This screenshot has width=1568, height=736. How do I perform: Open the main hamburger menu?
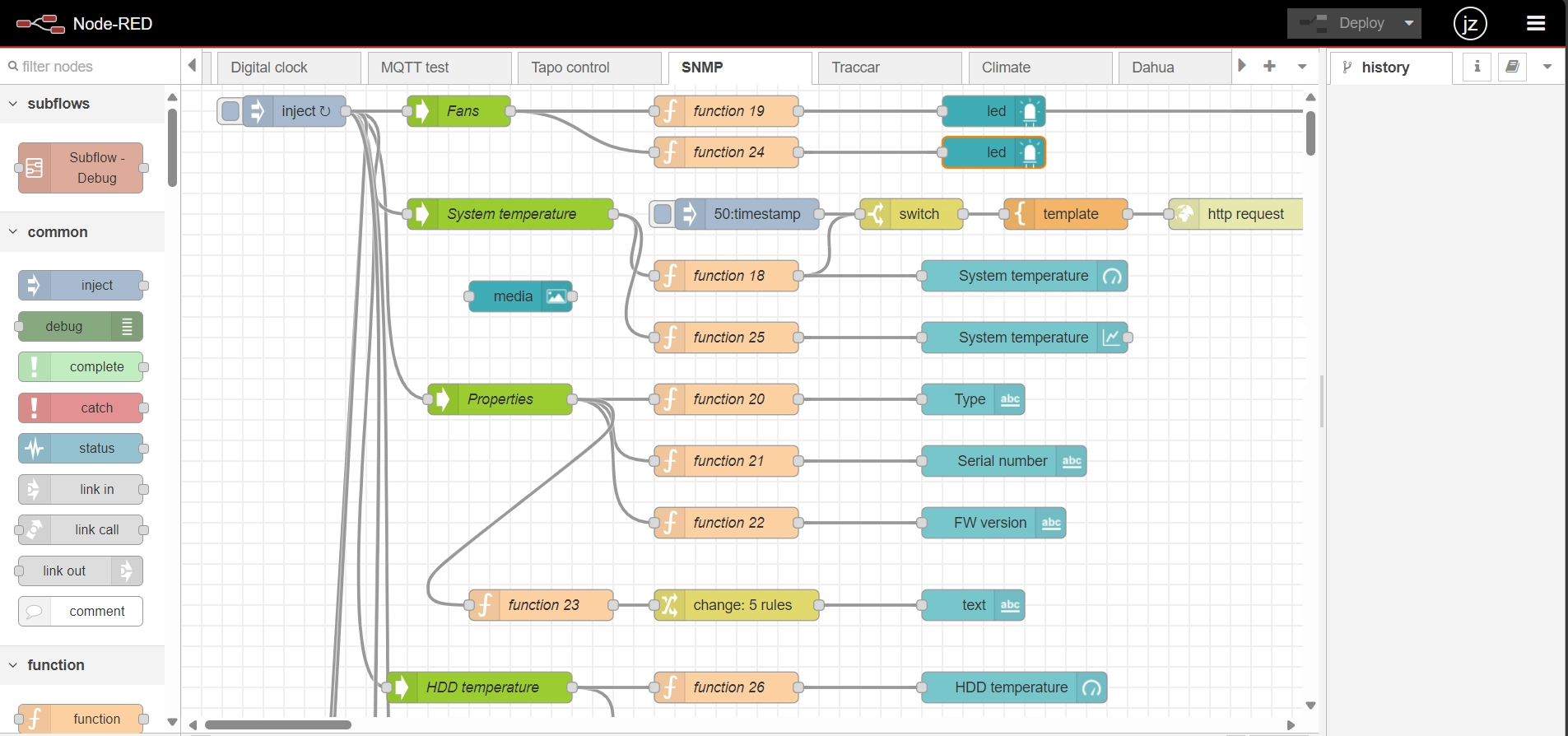(x=1536, y=23)
